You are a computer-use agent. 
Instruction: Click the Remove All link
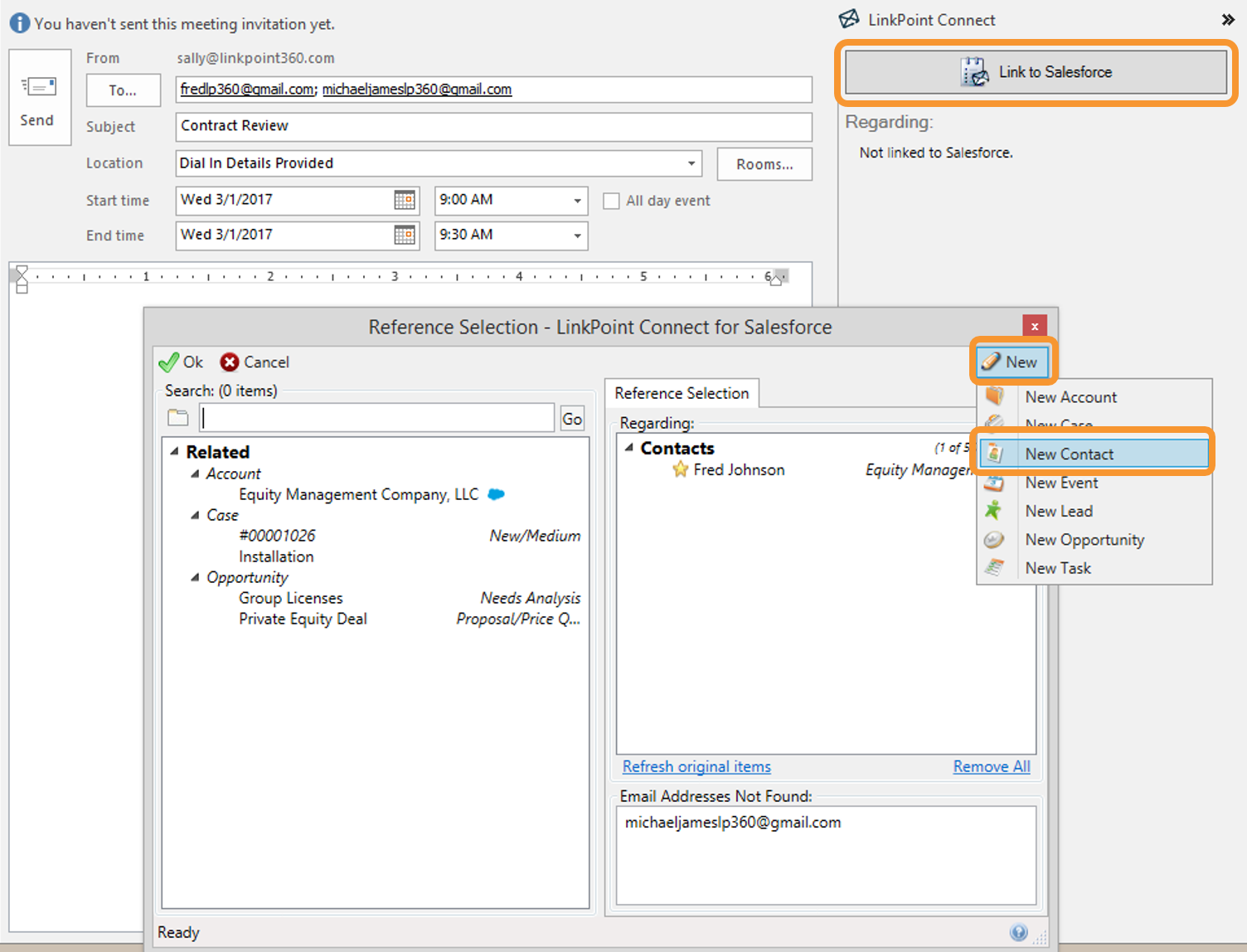click(992, 767)
